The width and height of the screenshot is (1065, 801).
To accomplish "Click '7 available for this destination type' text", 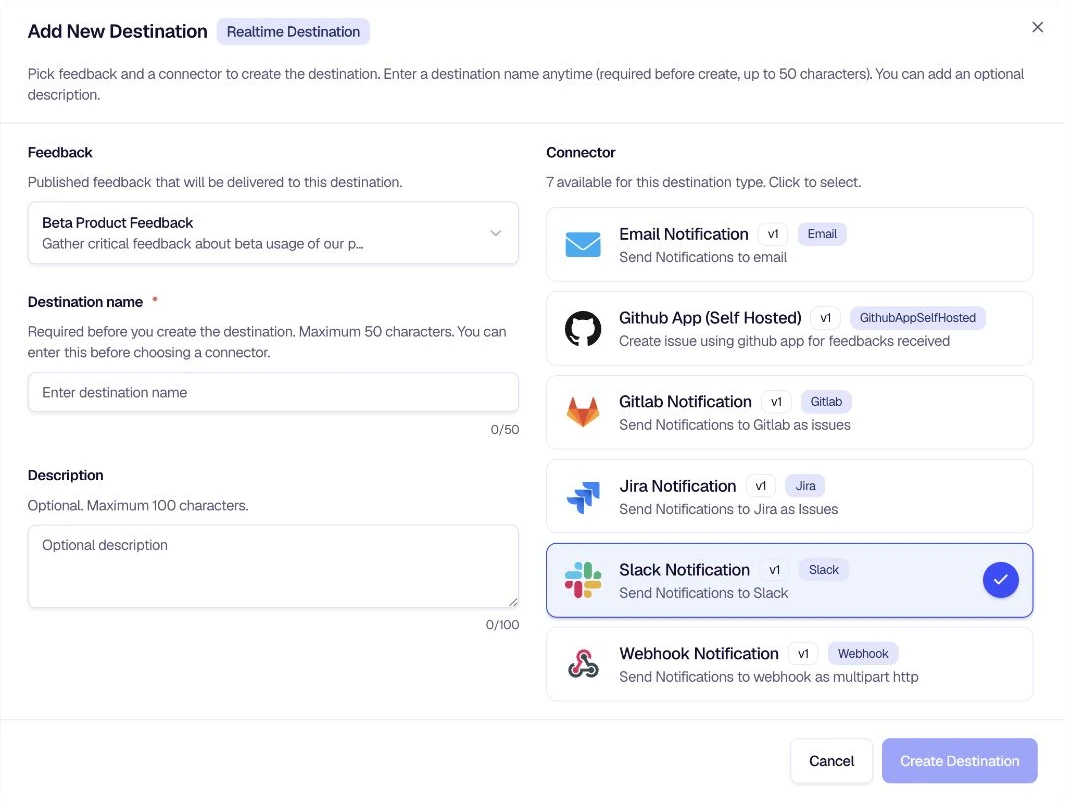I will click(x=704, y=182).
